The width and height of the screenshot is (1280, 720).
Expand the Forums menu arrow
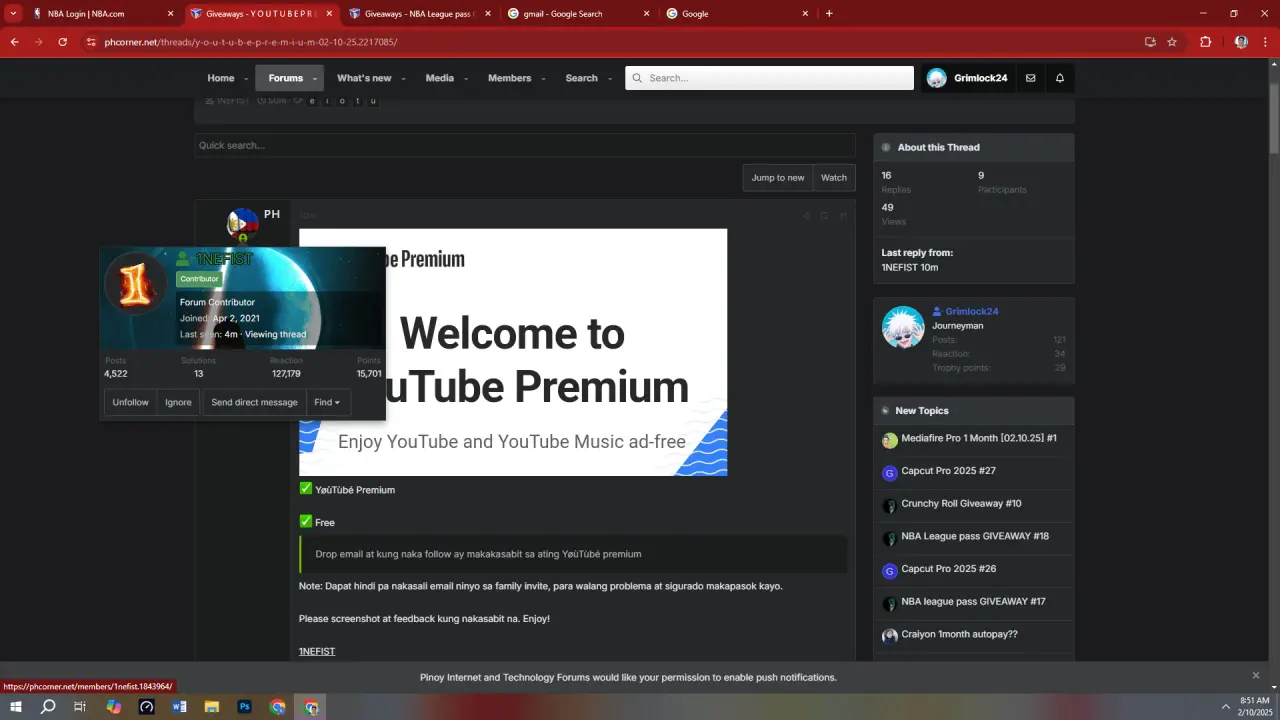pos(314,79)
